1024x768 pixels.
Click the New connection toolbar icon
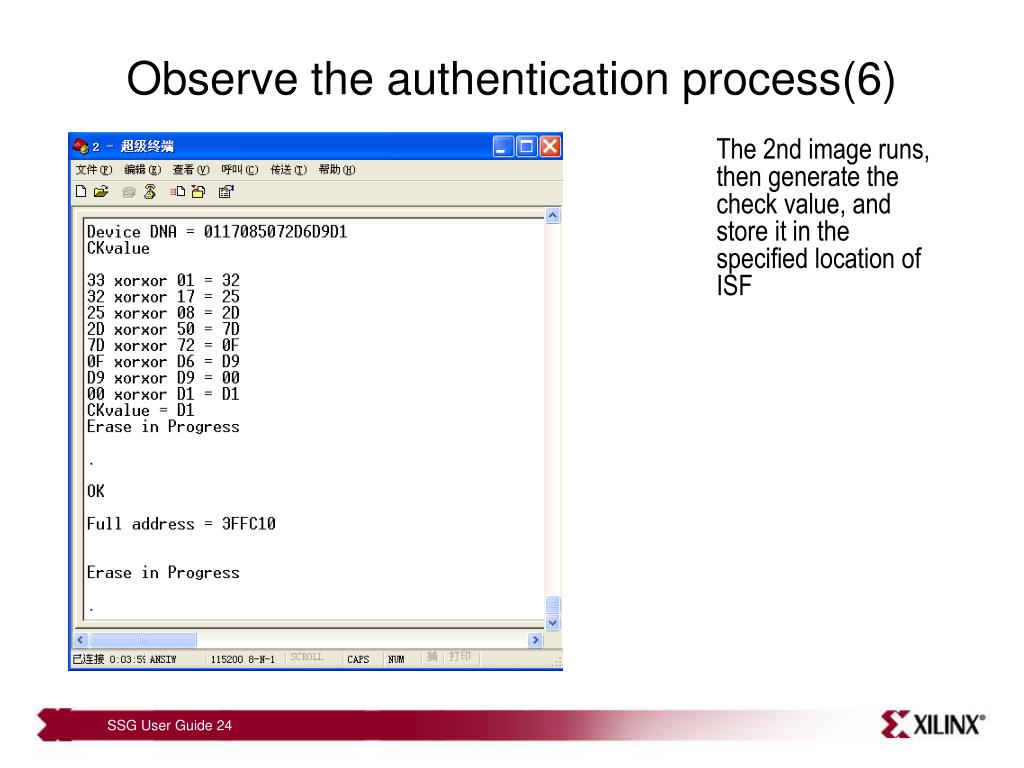click(x=81, y=191)
